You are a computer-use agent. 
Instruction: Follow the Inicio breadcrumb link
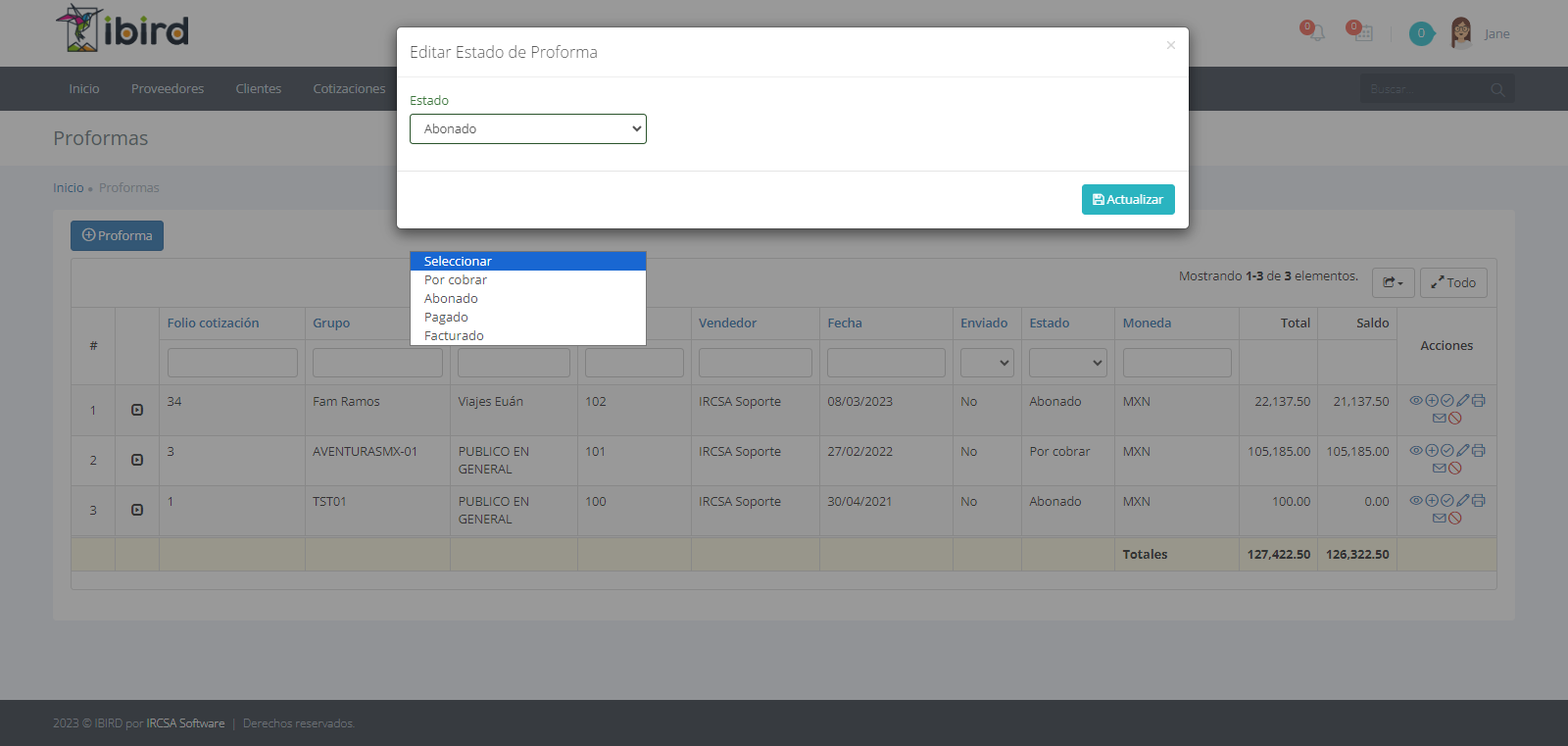click(x=69, y=187)
